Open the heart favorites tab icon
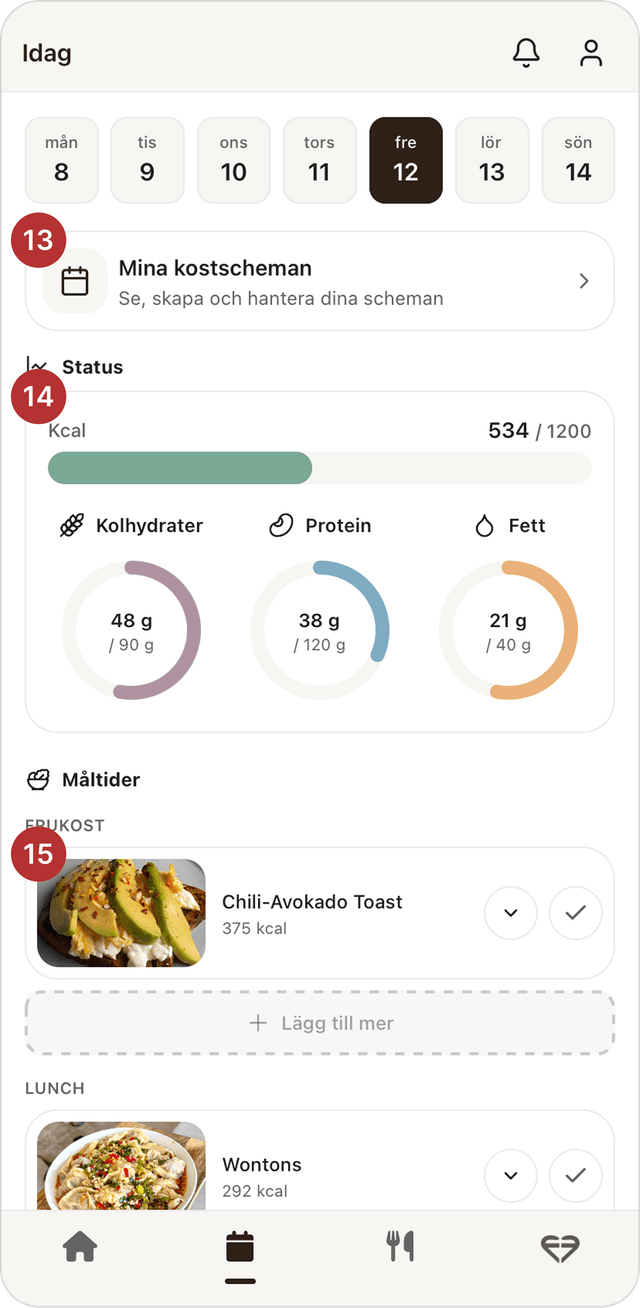 point(560,1247)
